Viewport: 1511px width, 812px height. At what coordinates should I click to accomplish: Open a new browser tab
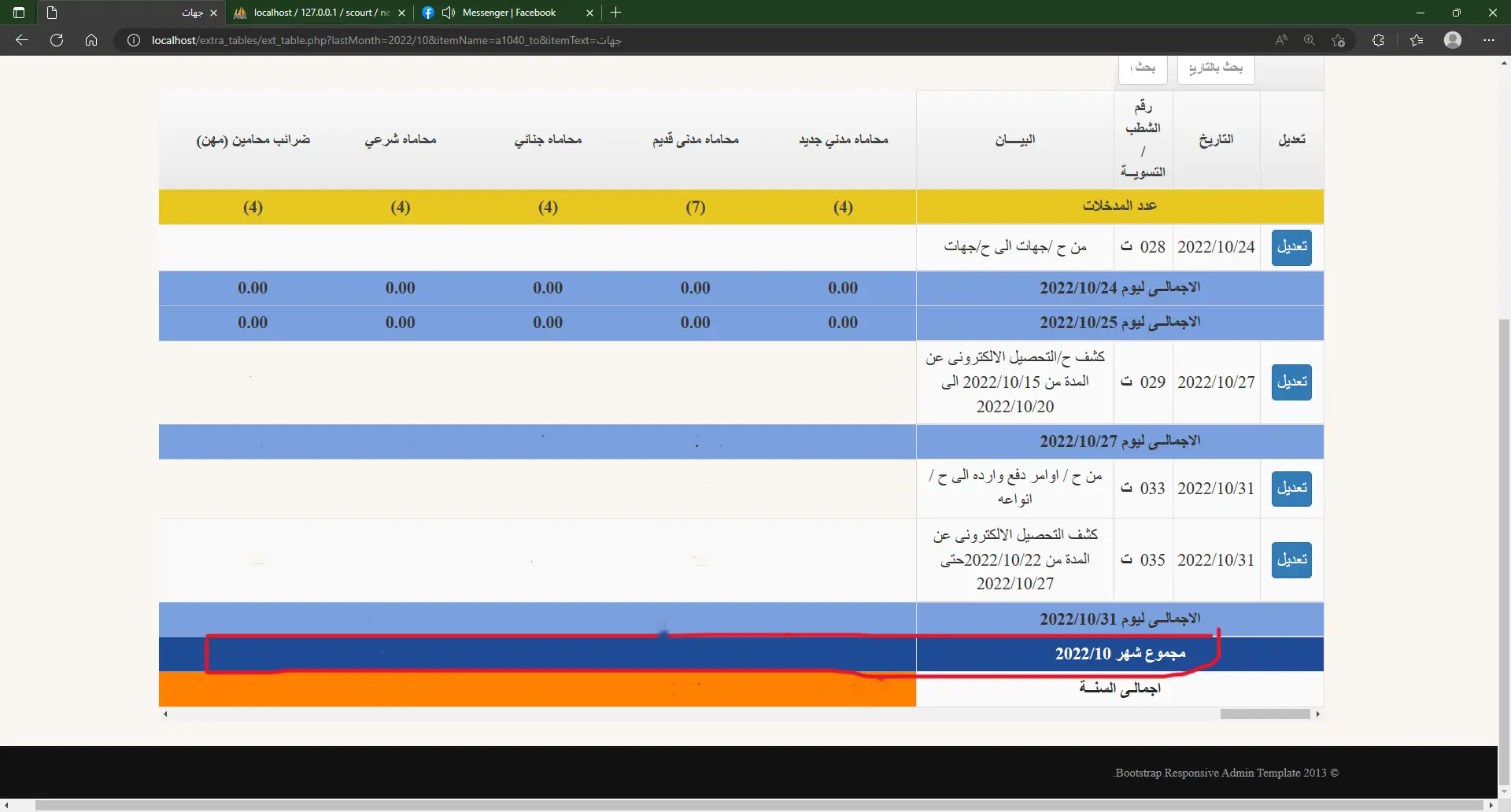click(x=615, y=13)
